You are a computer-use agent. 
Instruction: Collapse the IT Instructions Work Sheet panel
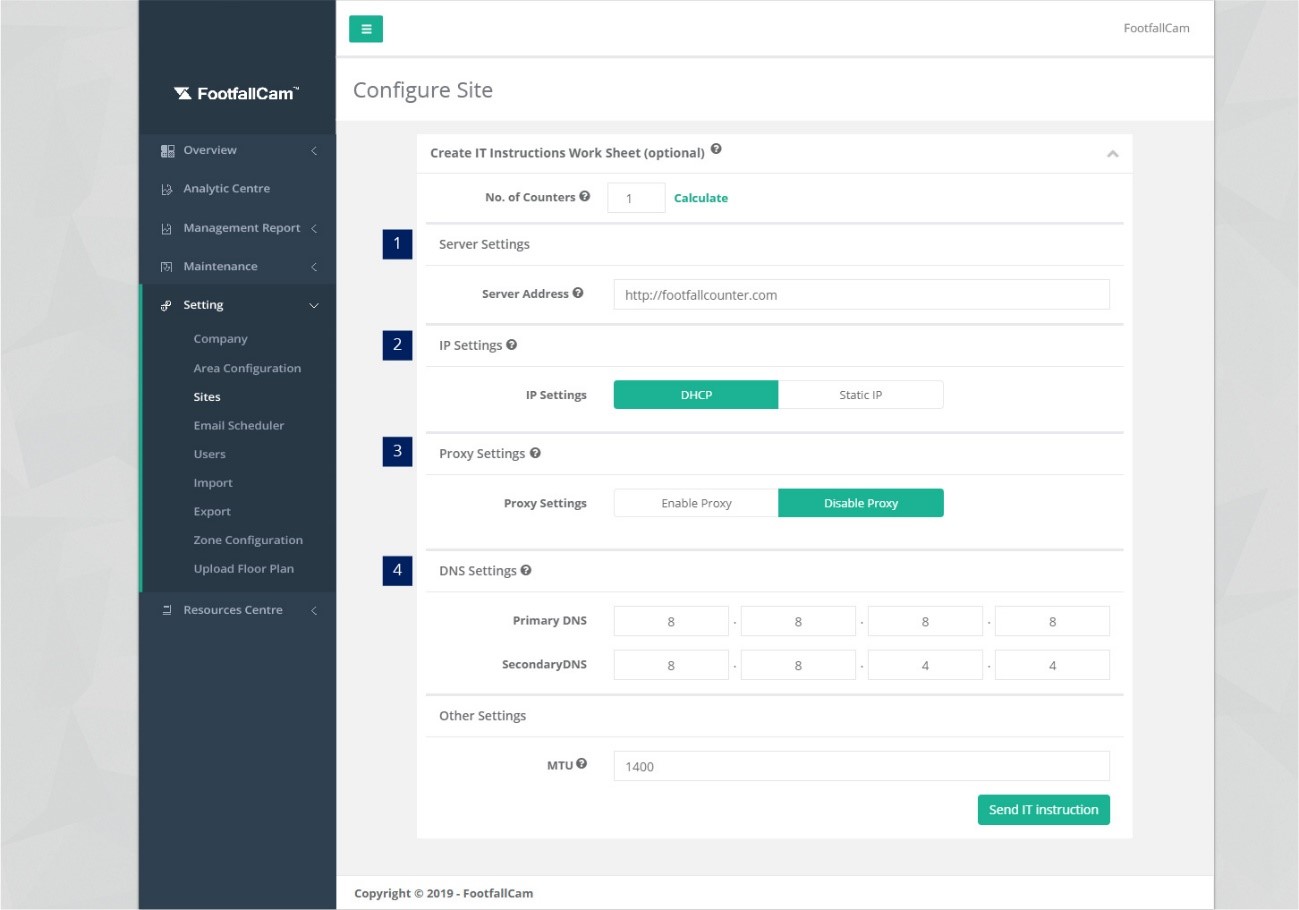coord(1112,154)
